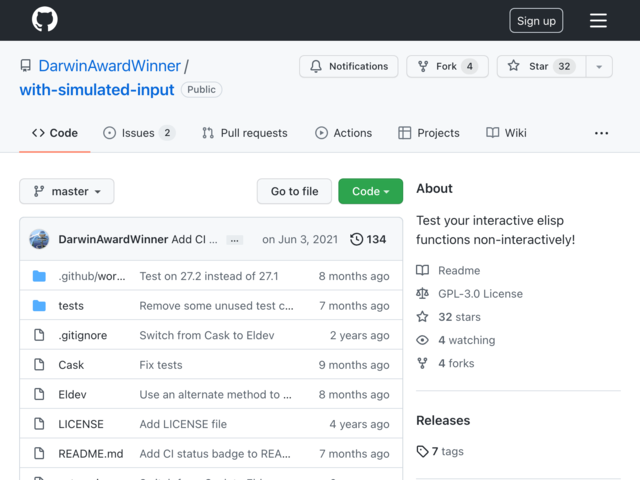Click the .github/workflows folder icon
The height and width of the screenshot is (480, 640).
click(x=39, y=276)
